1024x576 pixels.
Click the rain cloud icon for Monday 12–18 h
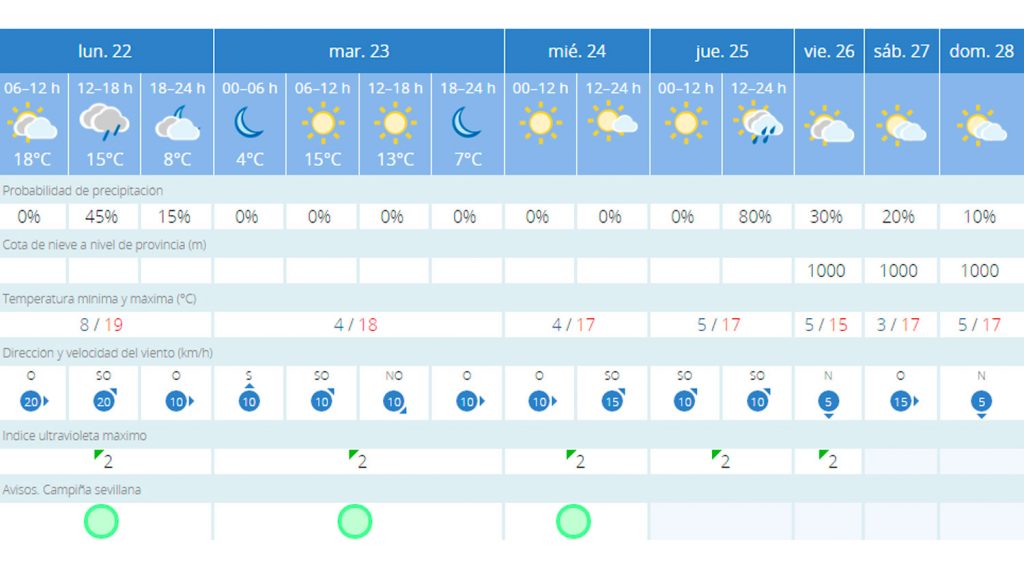click(x=104, y=123)
